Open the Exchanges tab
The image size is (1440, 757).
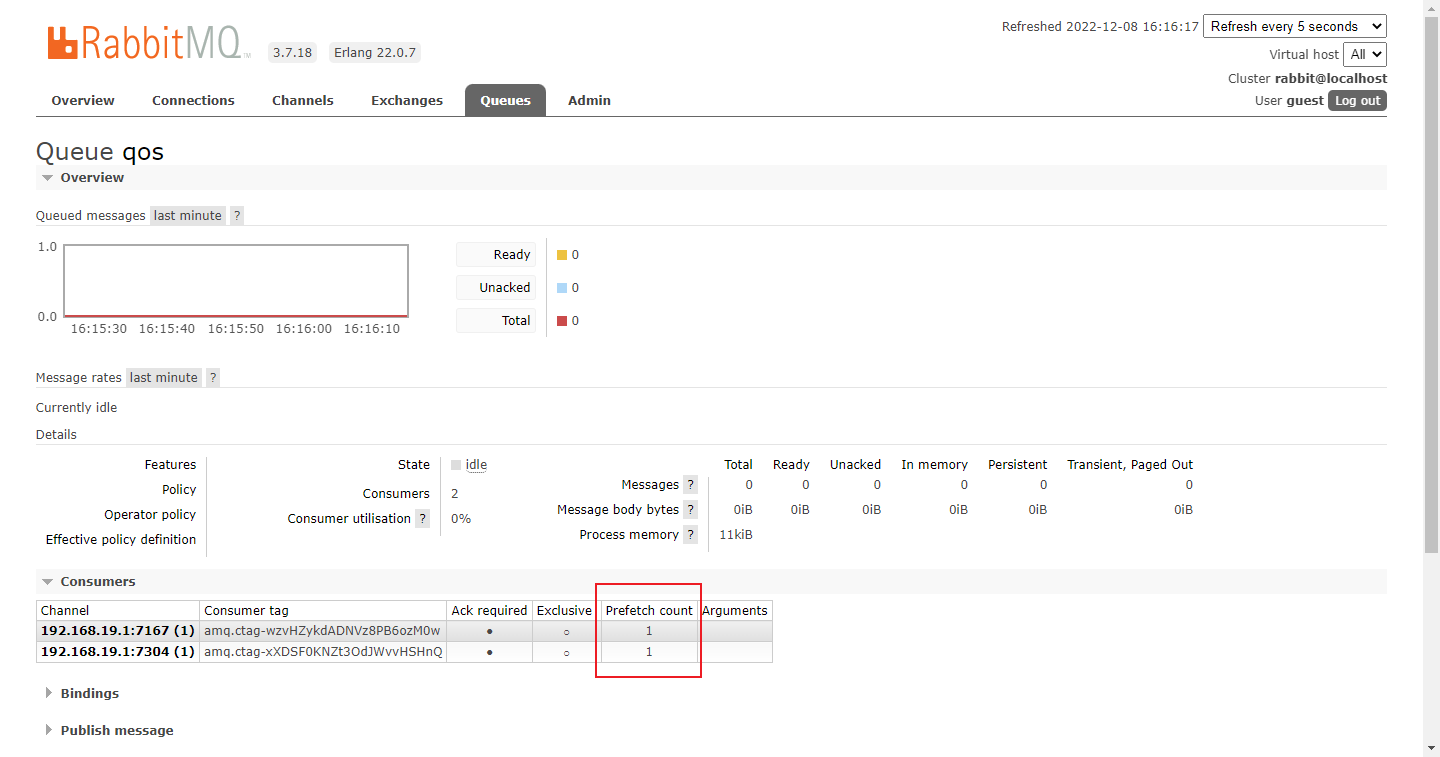click(407, 100)
